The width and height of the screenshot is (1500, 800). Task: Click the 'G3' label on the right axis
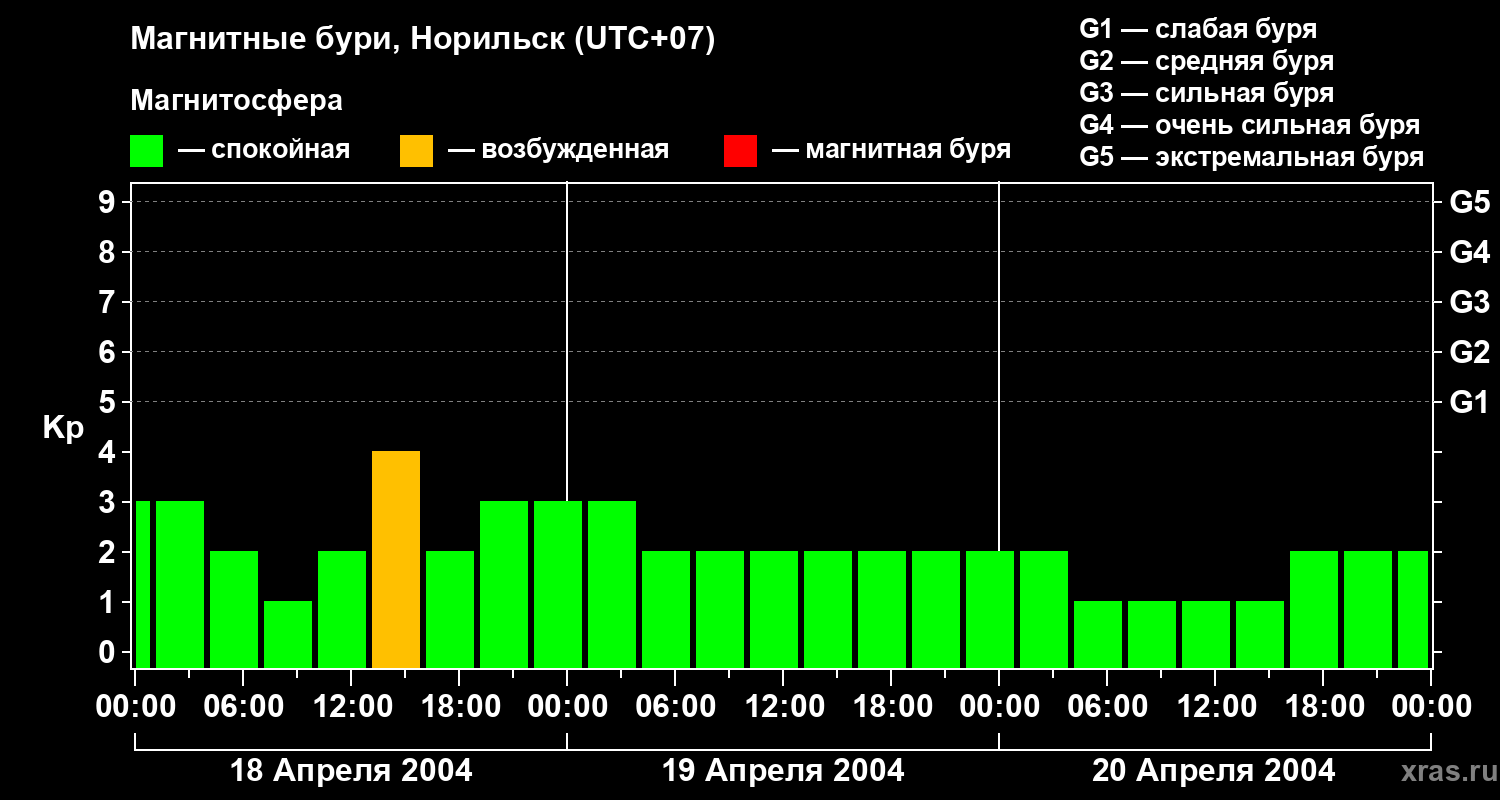pyautogui.click(x=1469, y=302)
